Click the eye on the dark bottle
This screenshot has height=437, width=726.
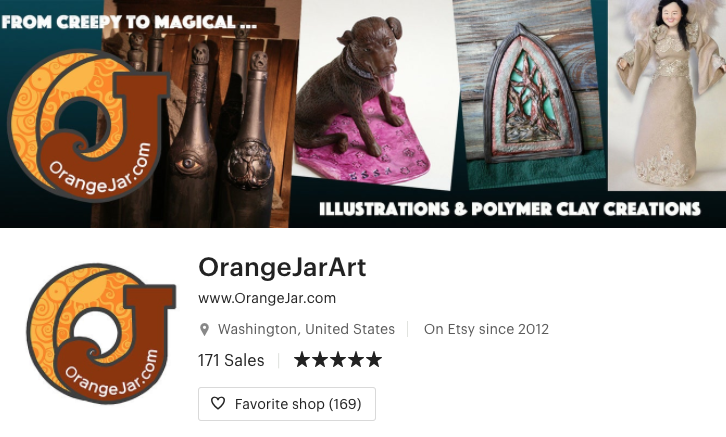point(188,164)
